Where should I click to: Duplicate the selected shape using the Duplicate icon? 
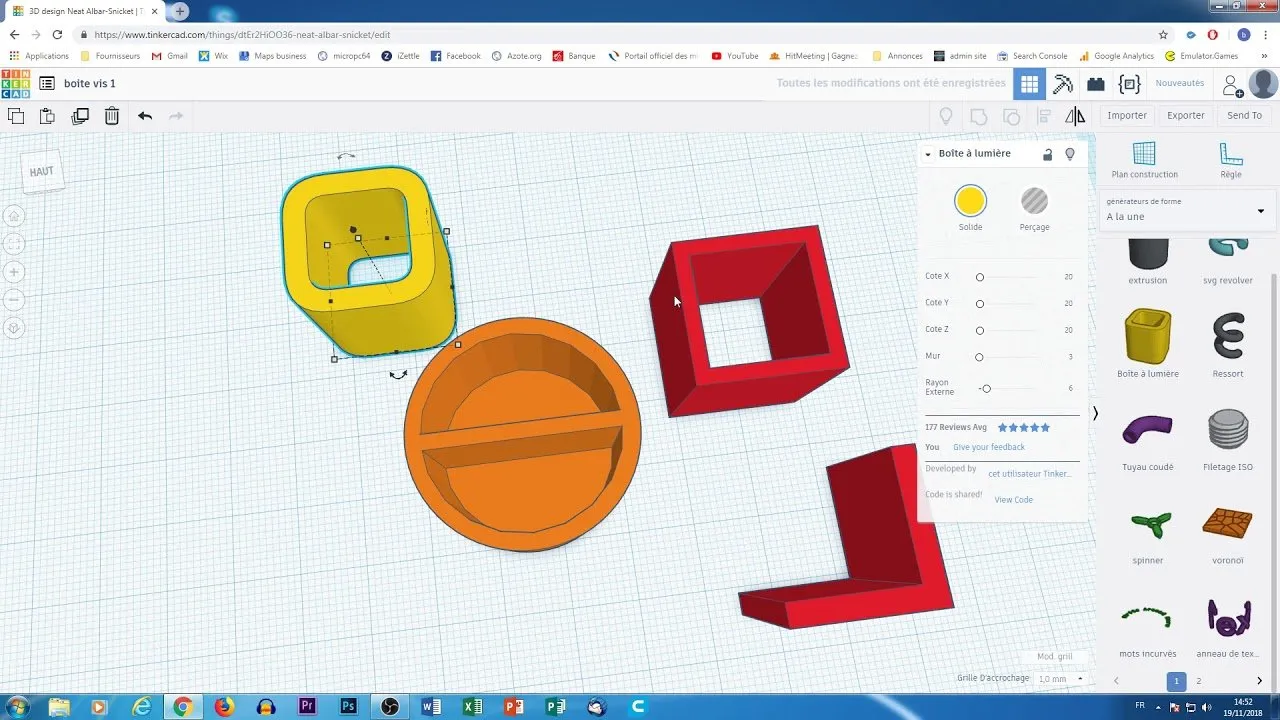[x=80, y=116]
